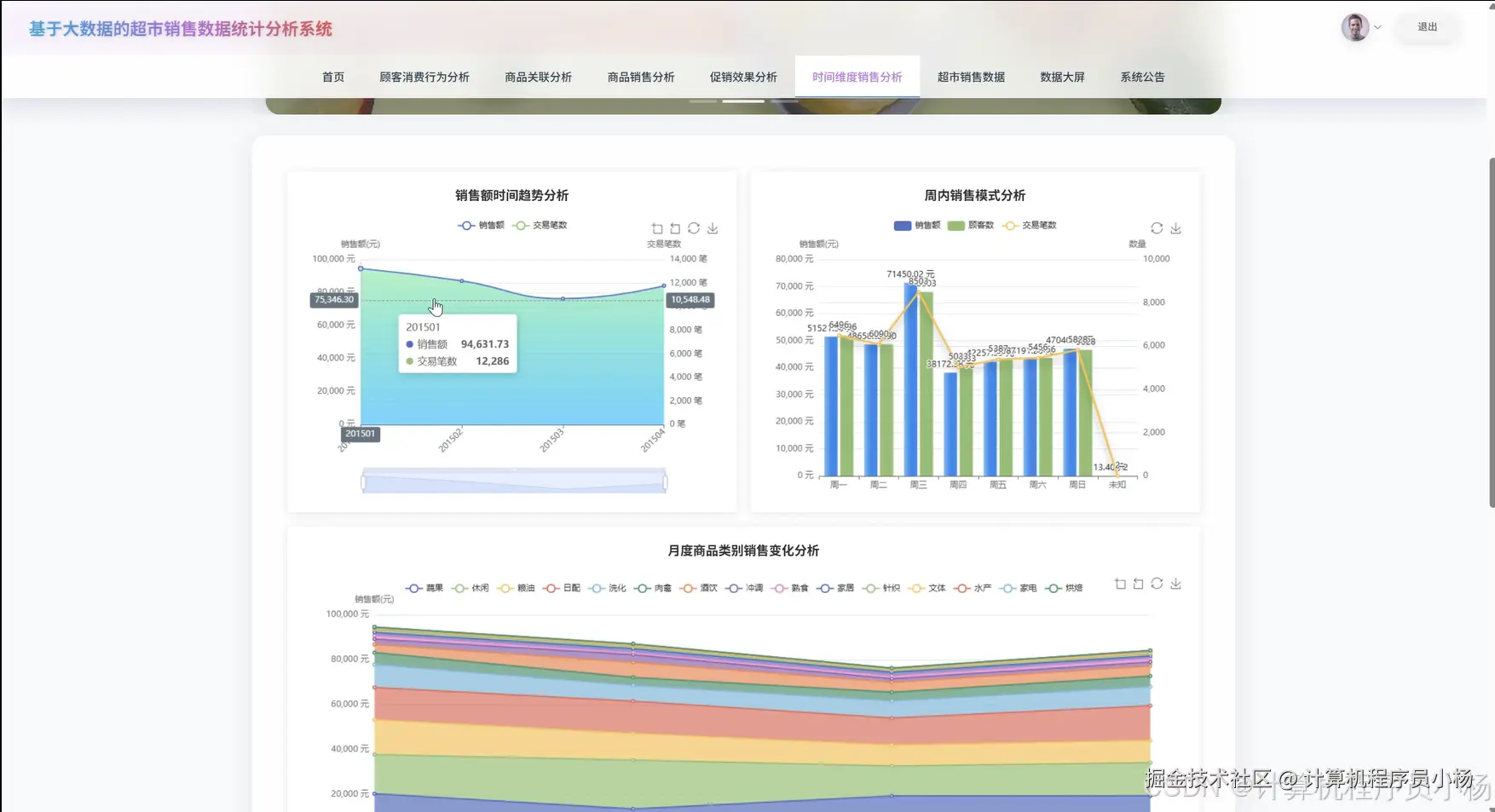Click right handle of trend chart zoom slider
The height and width of the screenshot is (812, 1495).
[x=665, y=482]
